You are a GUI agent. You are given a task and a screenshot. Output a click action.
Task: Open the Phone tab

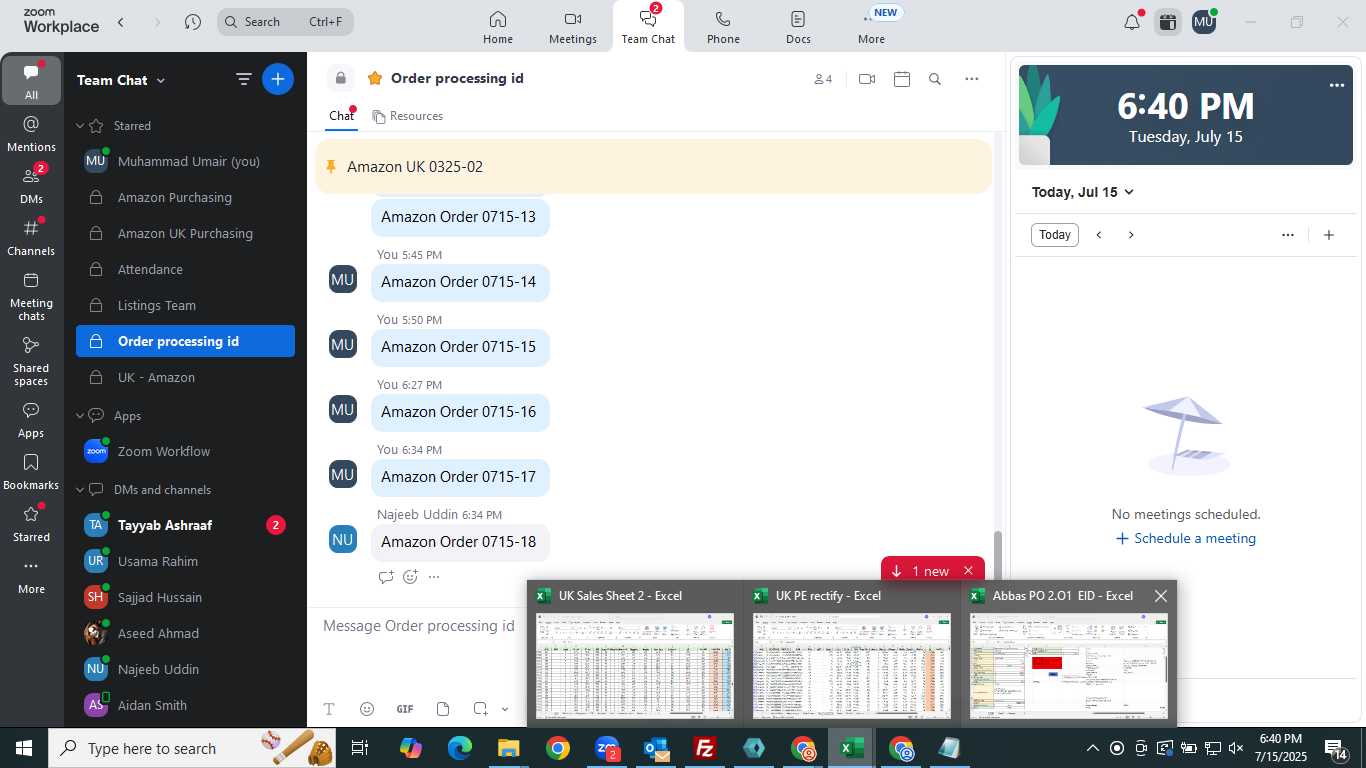point(723,27)
